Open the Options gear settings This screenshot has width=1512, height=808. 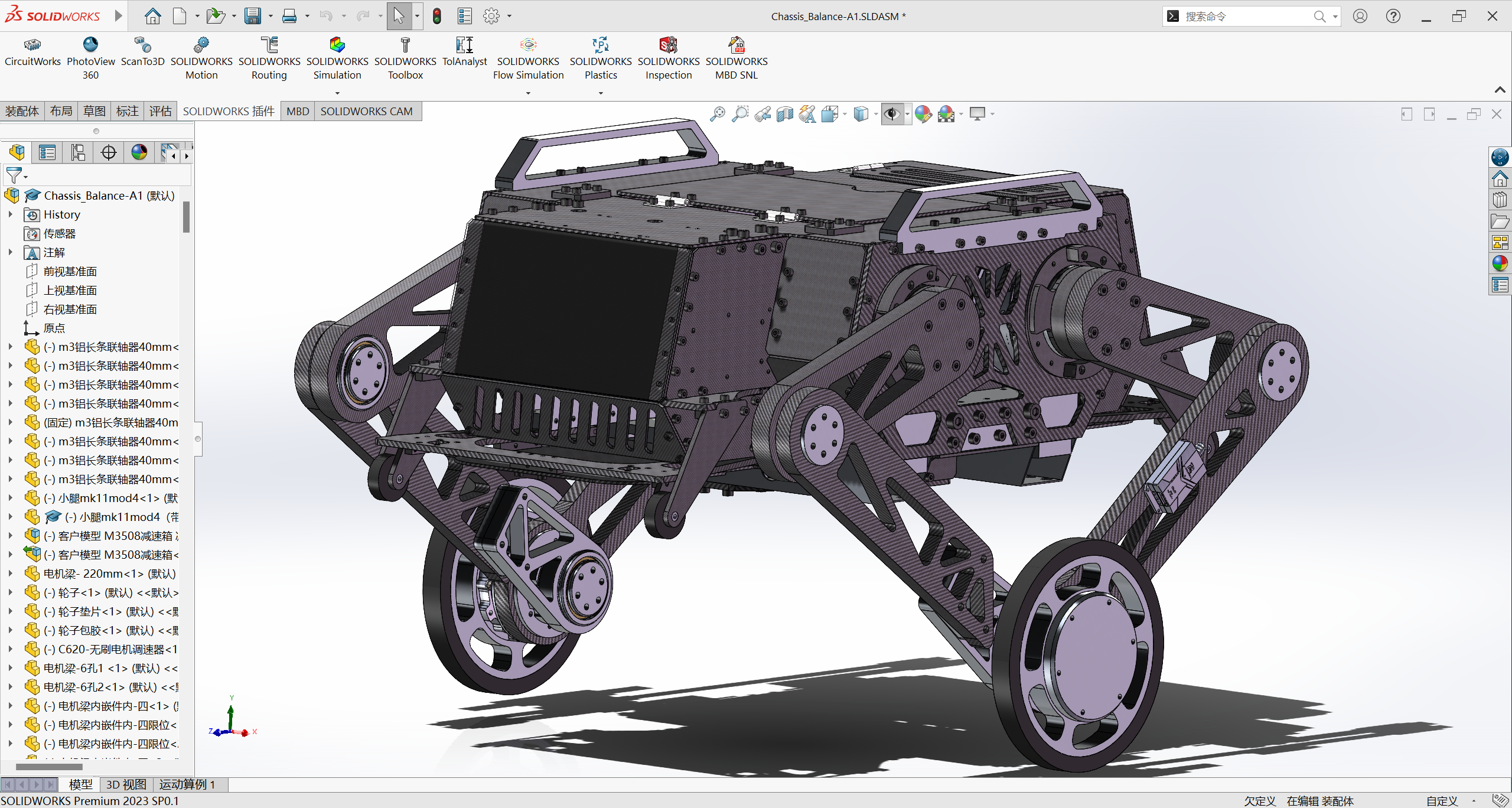pyautogui.click(x=491, y=16)
